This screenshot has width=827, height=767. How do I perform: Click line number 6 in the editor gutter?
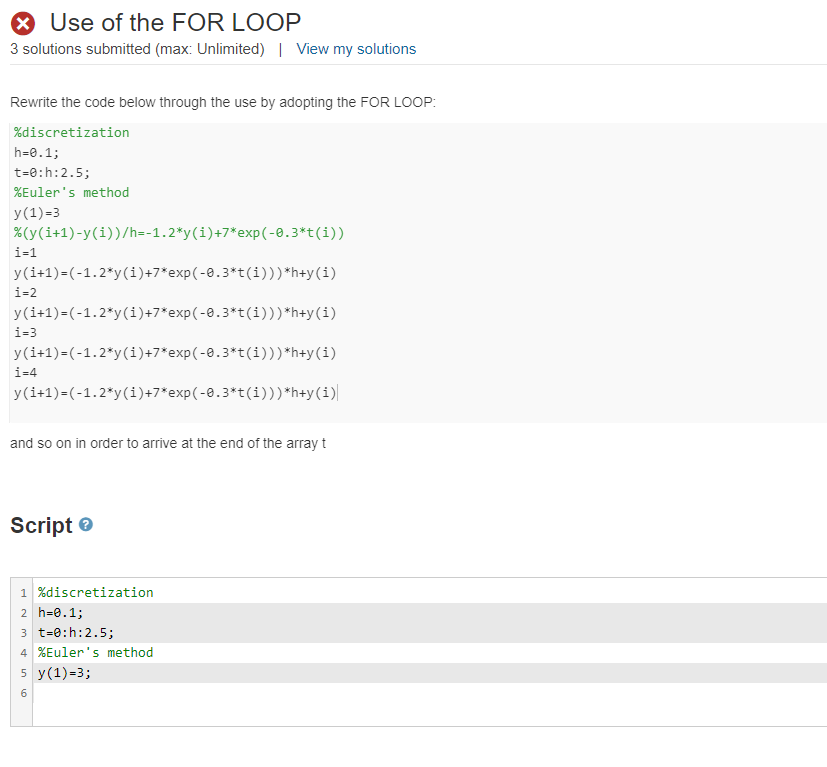click(23, 692)
